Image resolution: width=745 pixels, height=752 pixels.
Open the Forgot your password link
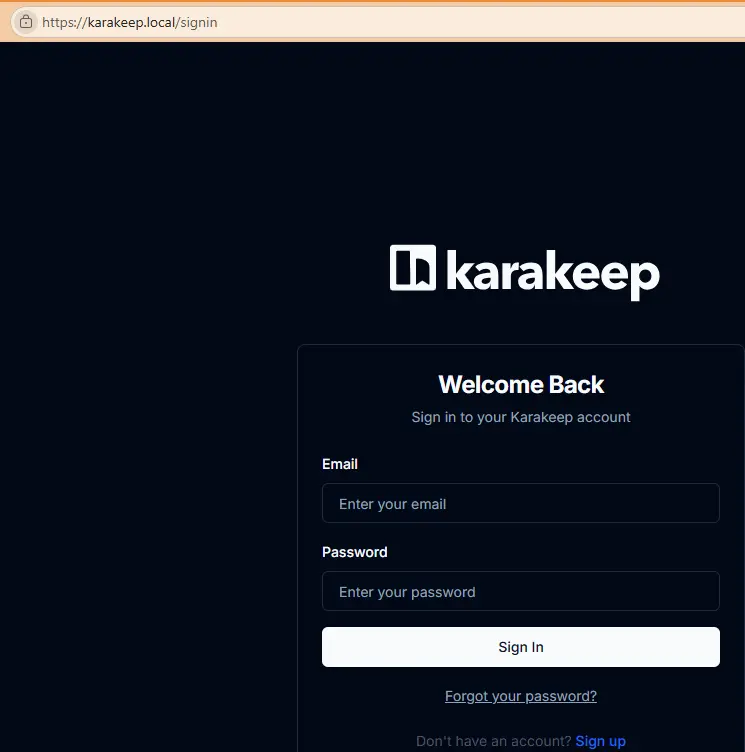pyautogui.click(x=520, y=696)
